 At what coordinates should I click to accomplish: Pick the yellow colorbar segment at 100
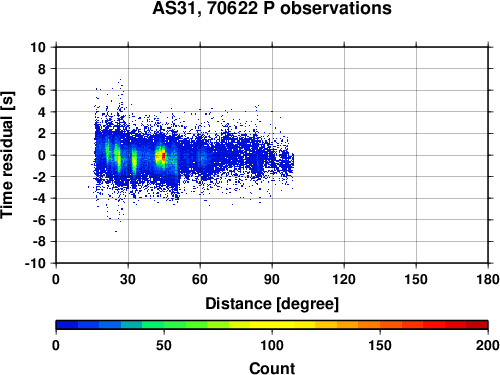pos(272,325)
